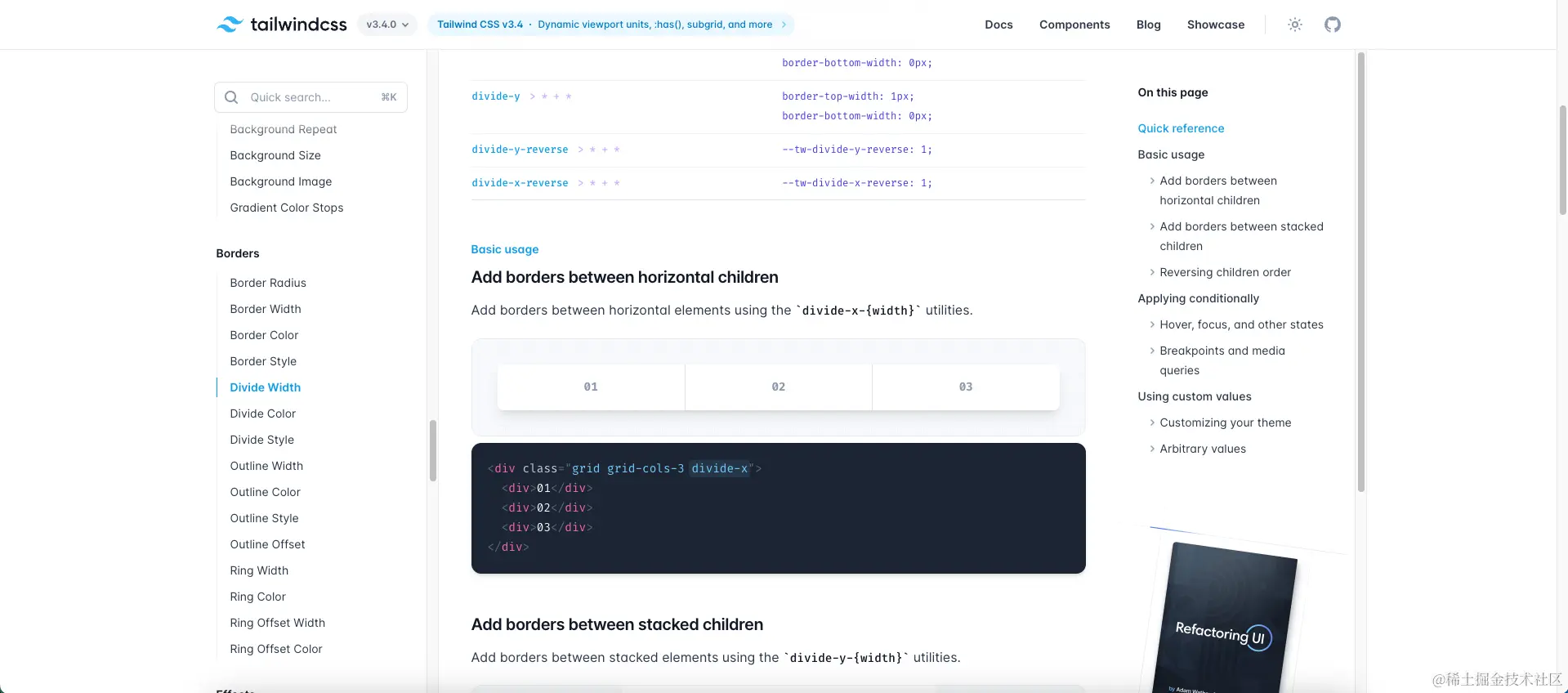
Task: Click the chevron beside Reversing children order
Action: tap(1152, 272)
